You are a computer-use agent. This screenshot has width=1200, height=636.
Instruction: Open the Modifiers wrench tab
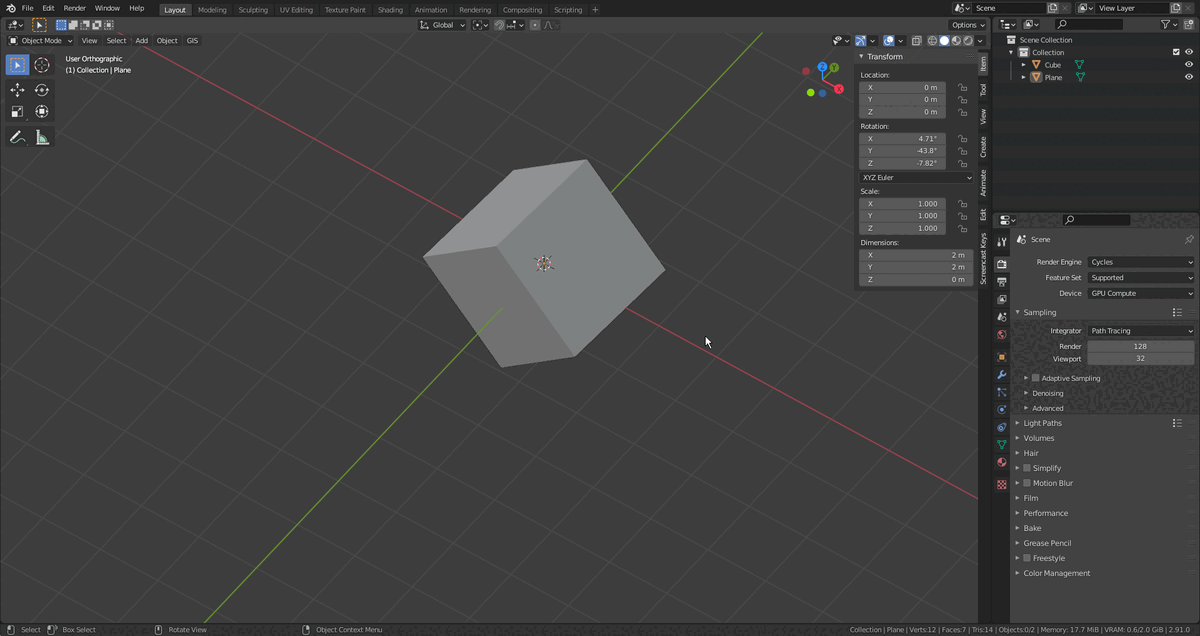[x=1001, y=375]
